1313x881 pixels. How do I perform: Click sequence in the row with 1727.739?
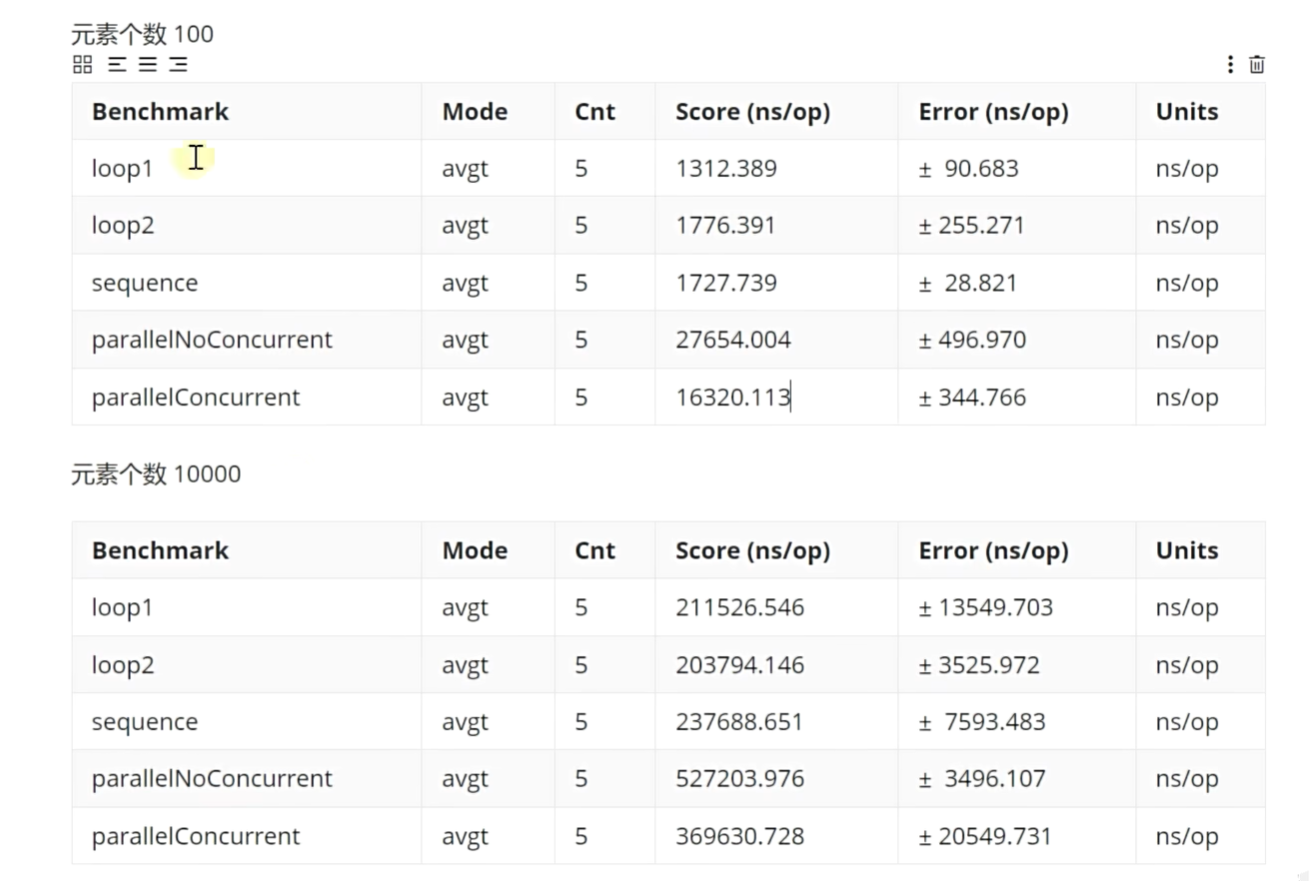[145, 283]
